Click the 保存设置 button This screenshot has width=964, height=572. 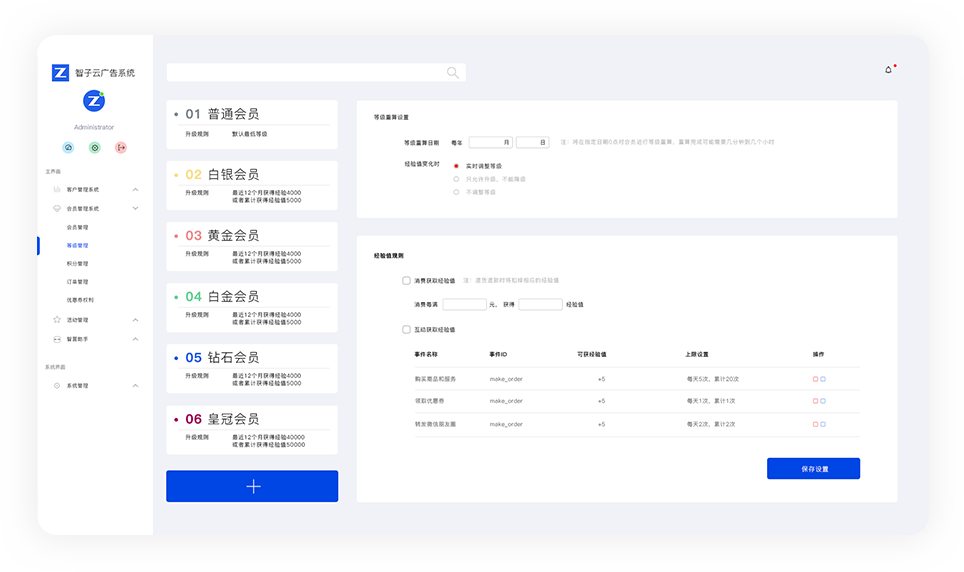tap(813, 469)
